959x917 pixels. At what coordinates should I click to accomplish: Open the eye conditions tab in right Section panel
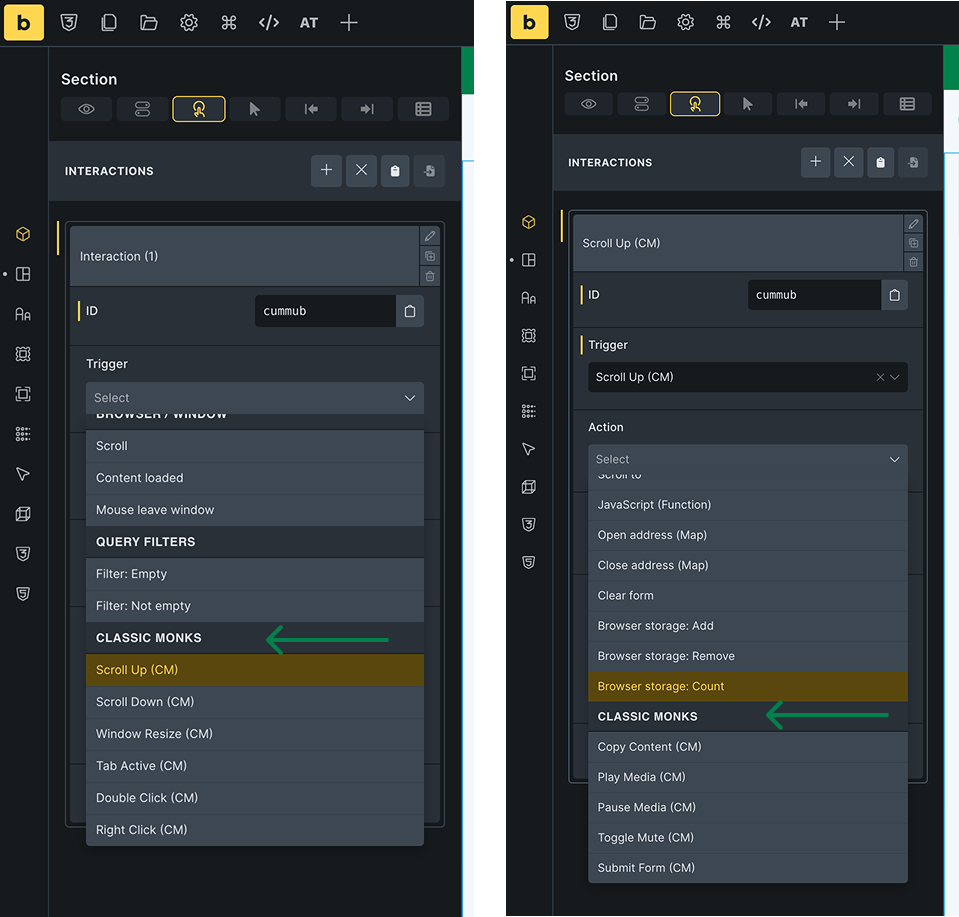coord(588,104)
